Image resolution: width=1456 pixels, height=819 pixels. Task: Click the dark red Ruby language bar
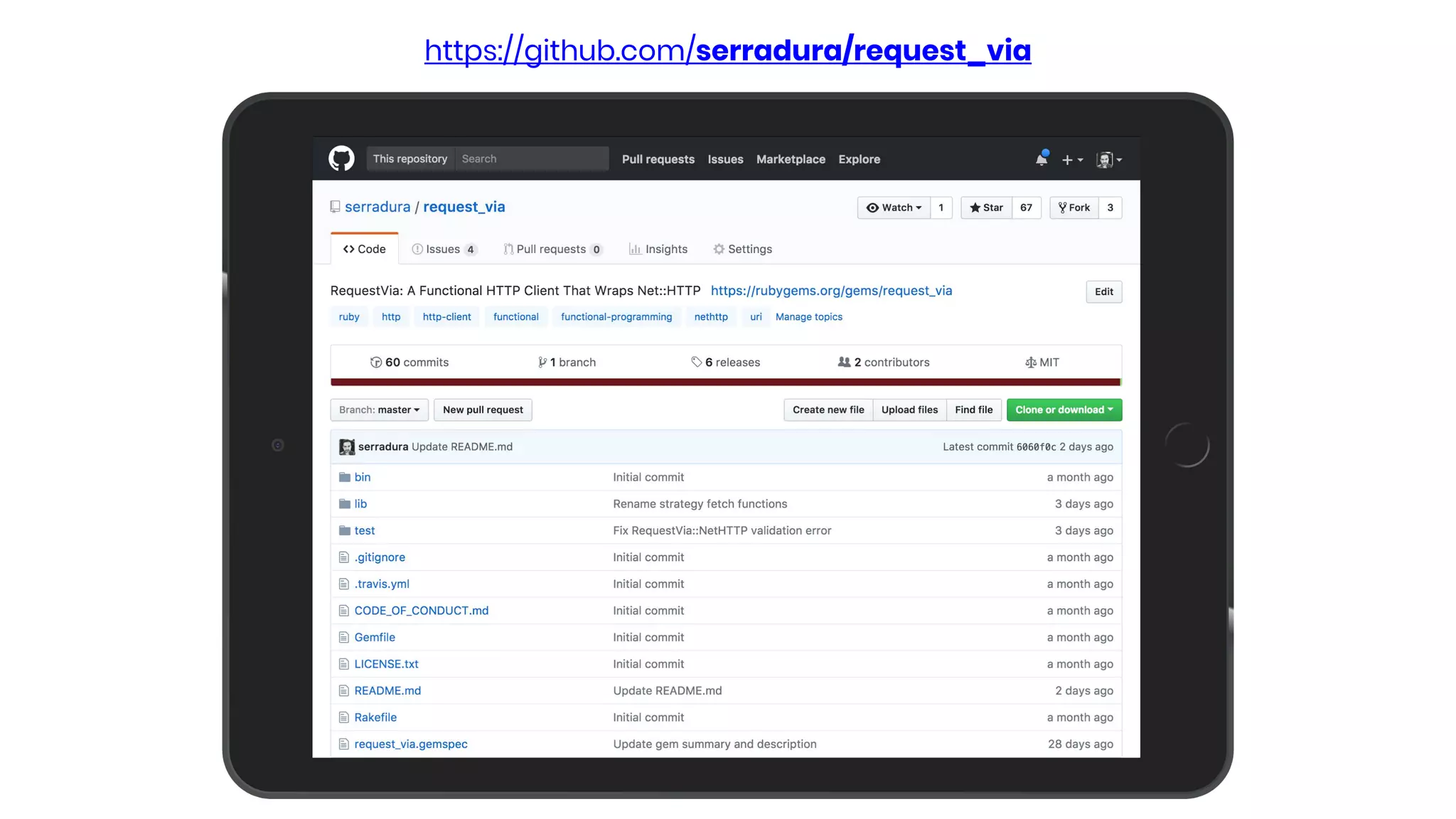(725, 382)
